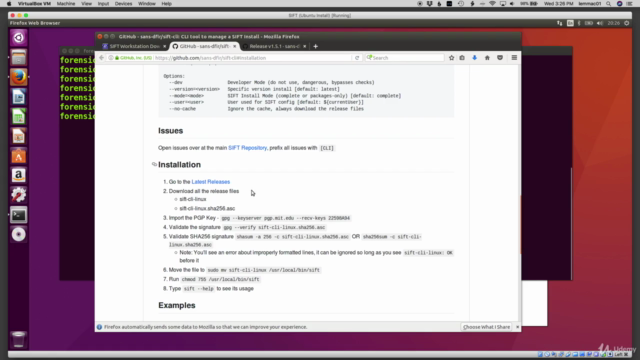Screen dimensions: 640x360
Task: Open Siri from the menu bar
Action: (x=620, y=4)
